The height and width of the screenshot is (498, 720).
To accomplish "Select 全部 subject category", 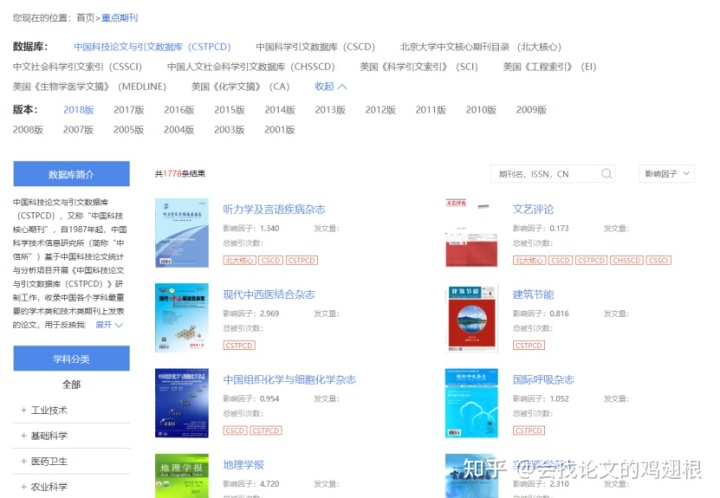I will (71, 384).
